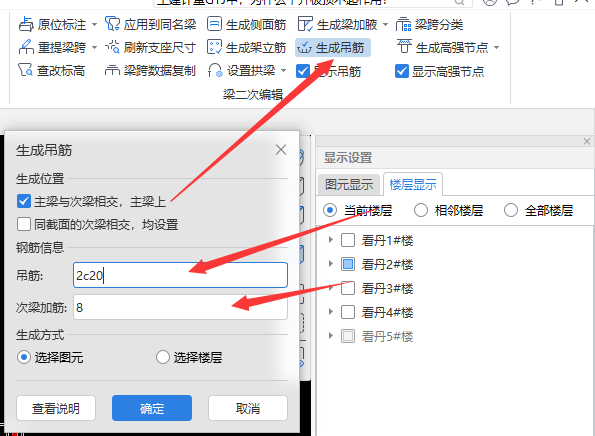This screenshot has width=595, height=436.
Task: Switch to the 图元显示 tab
Action: tap(349, 185)
